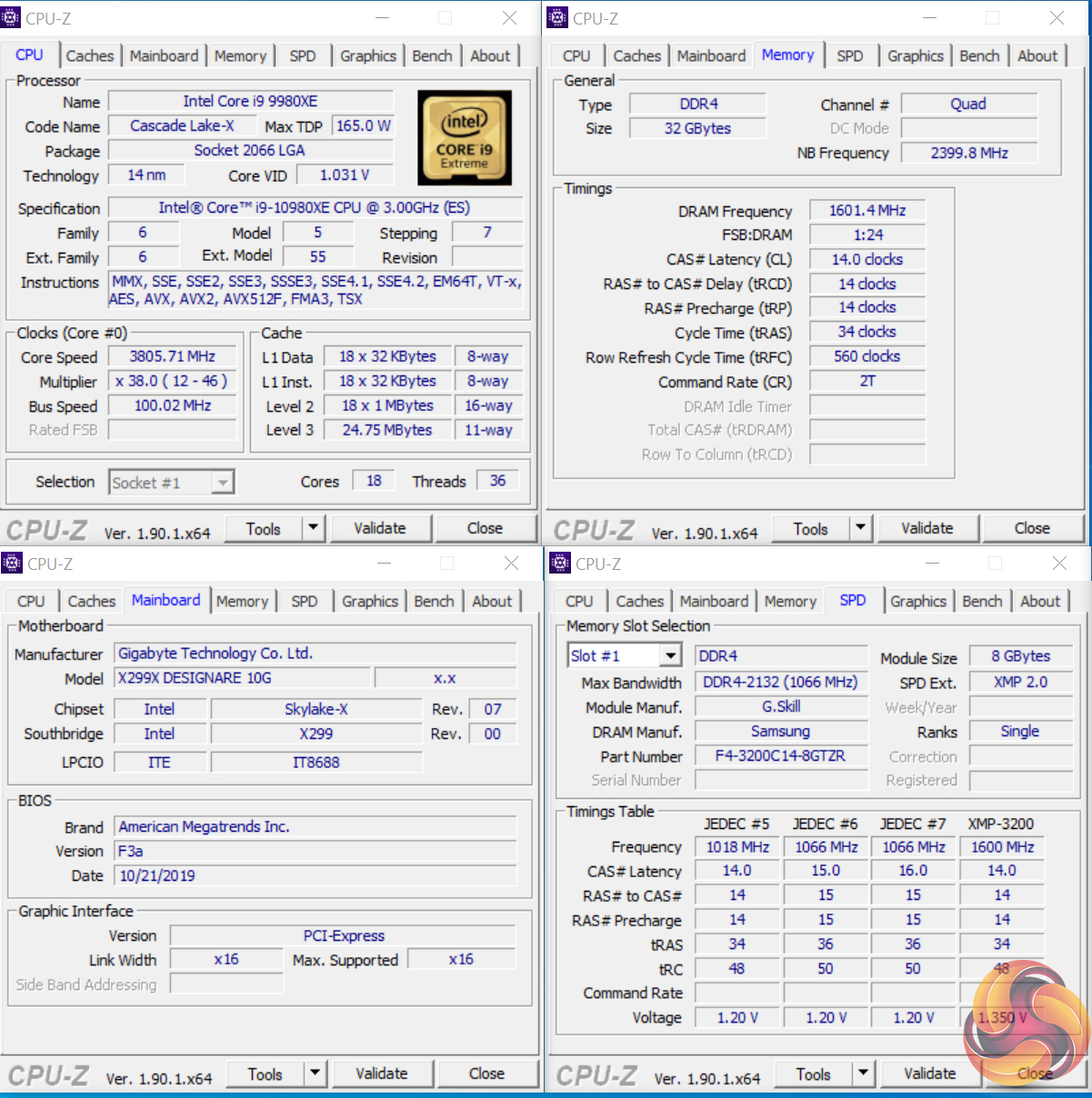Click the Threads count 36 field
This screenshot has width=1092, height=1098.
tap(497, 481)
